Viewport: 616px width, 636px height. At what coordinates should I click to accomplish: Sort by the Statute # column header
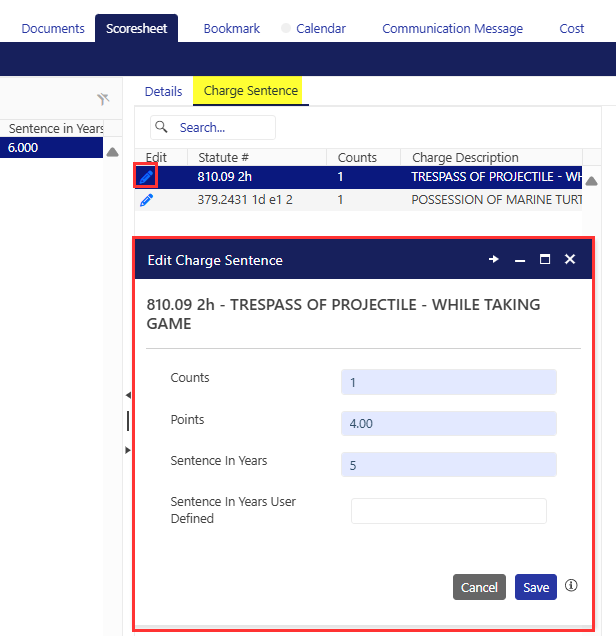(223, 157)
